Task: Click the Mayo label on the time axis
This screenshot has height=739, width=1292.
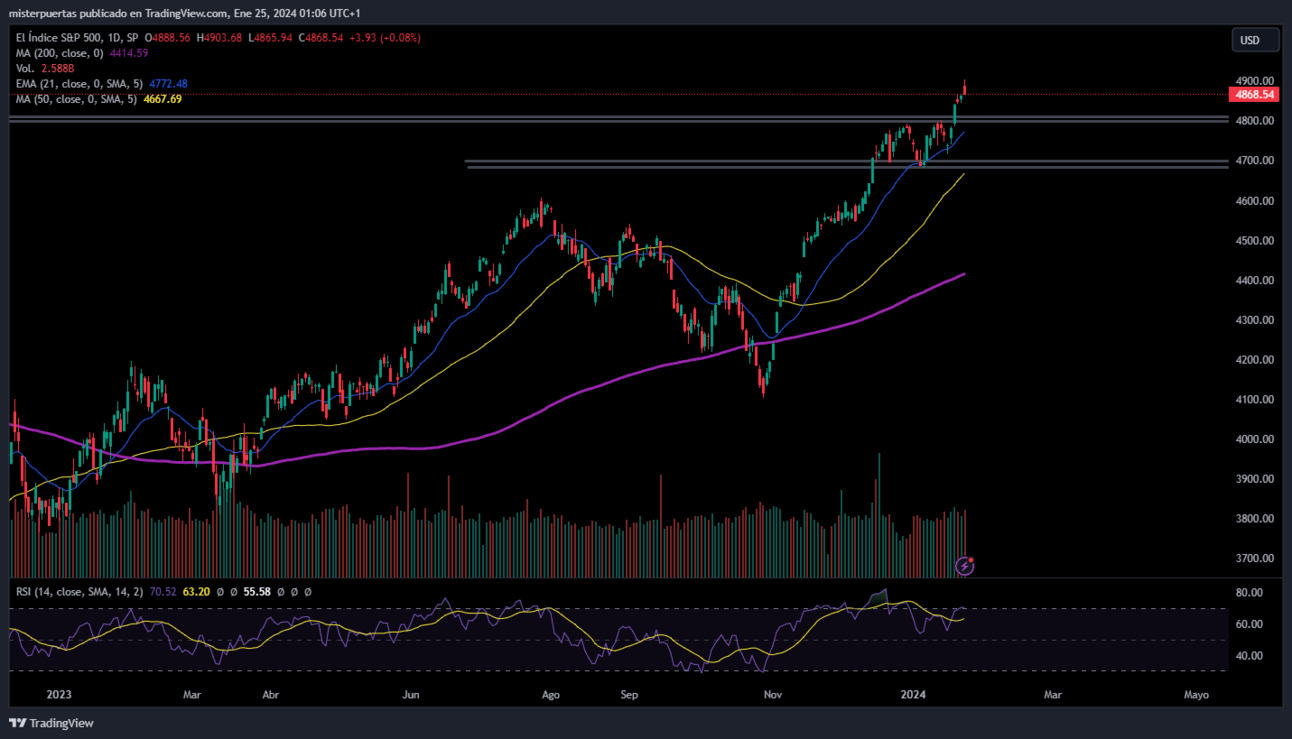Action: [x=1196, y=693]
